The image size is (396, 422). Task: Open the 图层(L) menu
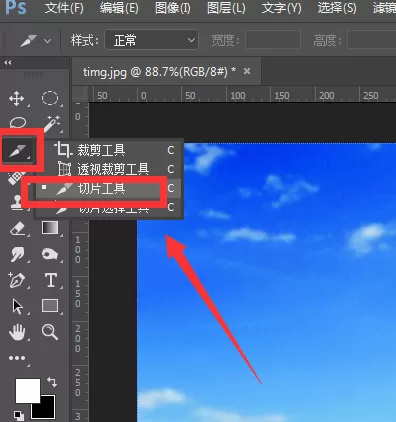[x=226, y=8]
